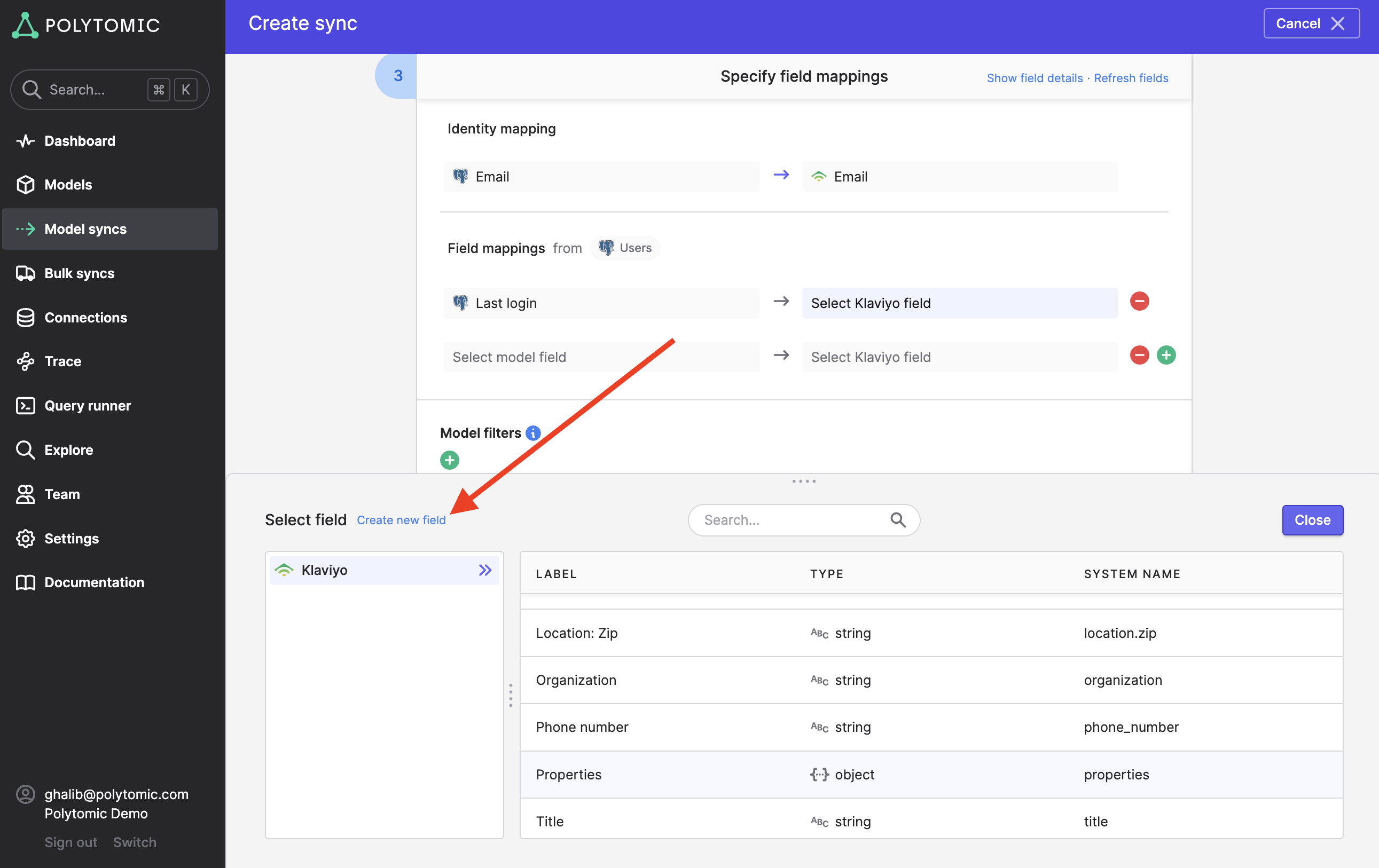This screenshot has width=1379, height=868.
Task: Navigate to Connections in sidebar
Action: click(x=85, y=317)
